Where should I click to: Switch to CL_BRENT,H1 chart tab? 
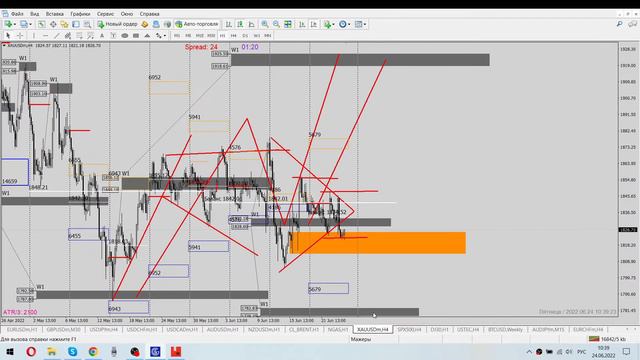[304, 329]
